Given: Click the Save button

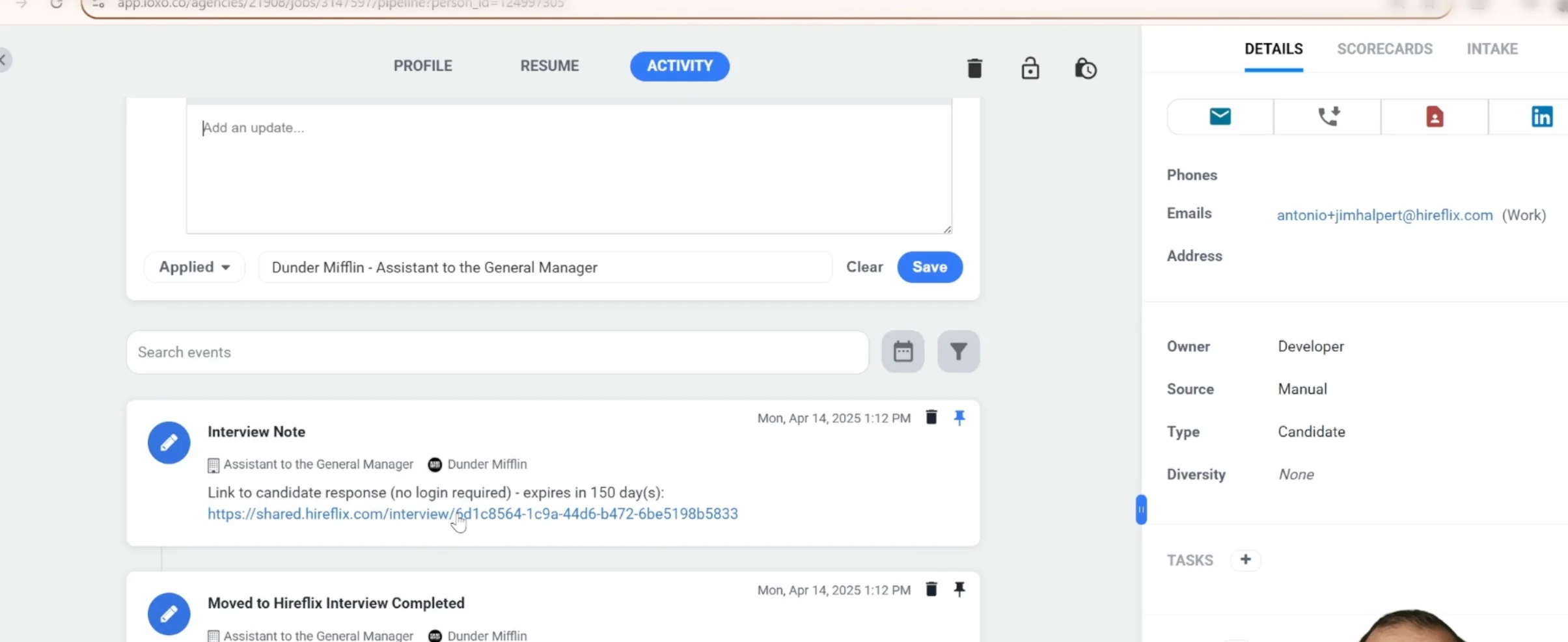Looking at the screenshot, I should [929, 267].
